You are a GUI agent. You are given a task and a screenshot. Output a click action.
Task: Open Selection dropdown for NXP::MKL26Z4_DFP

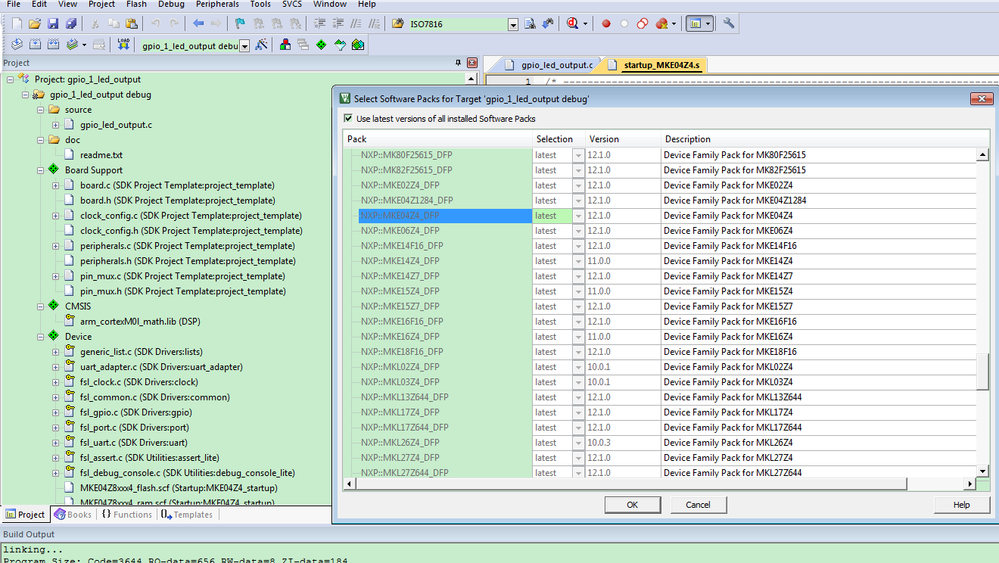coord(578,443)
